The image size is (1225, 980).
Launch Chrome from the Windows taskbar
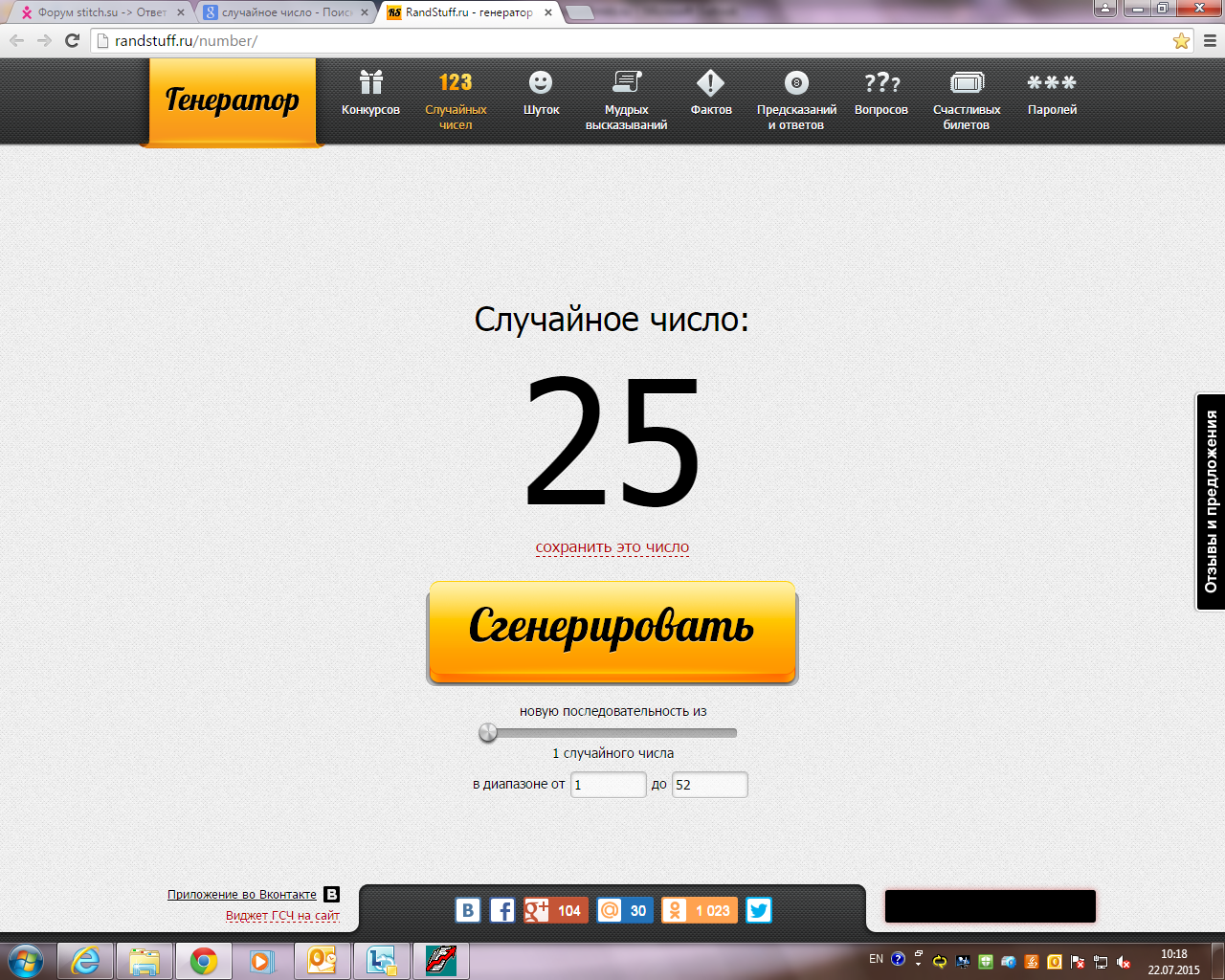coord(203,961)
